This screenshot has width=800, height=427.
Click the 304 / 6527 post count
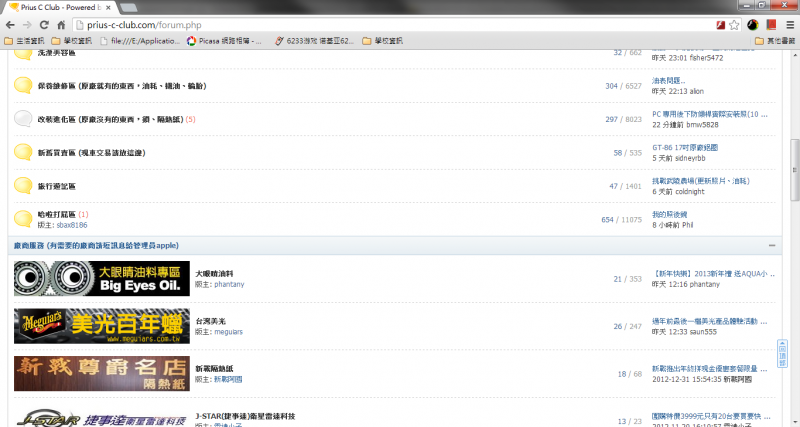[623, 86]
